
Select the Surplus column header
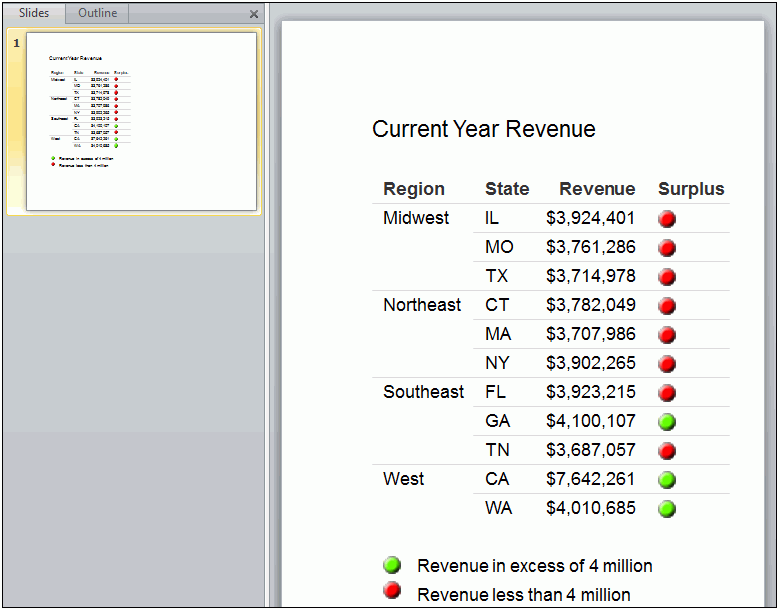691,189
